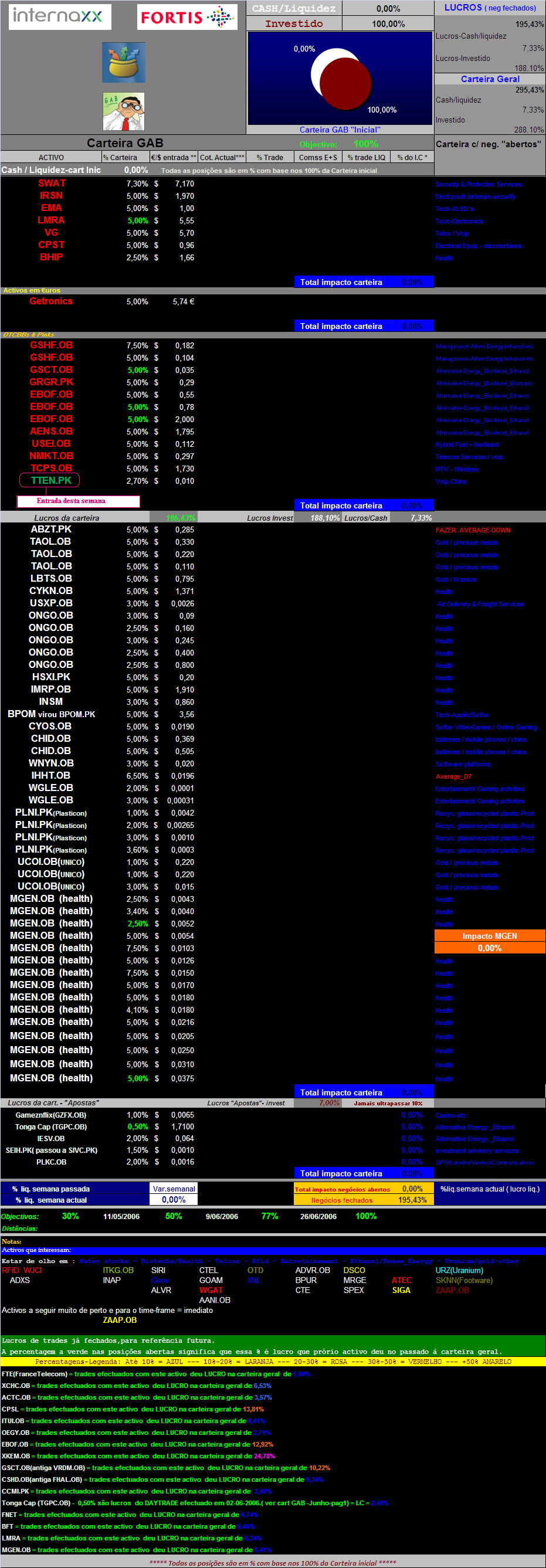This screenshot has height=1568, width=546.
Task: Click the Air Delivery & Freight Services label
Action: click(481, 605)
